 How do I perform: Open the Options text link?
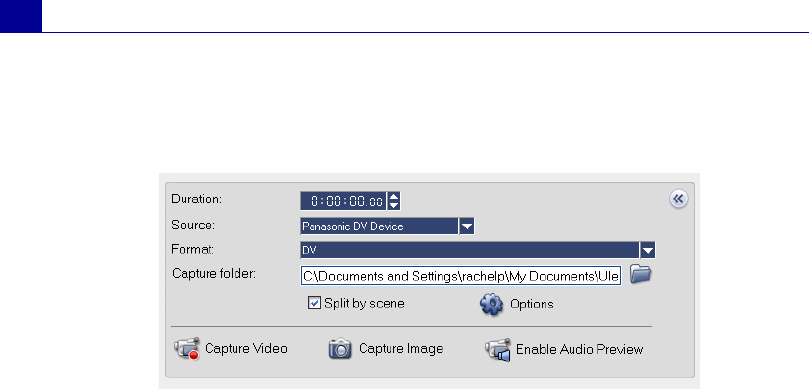(x=531, y=304)
